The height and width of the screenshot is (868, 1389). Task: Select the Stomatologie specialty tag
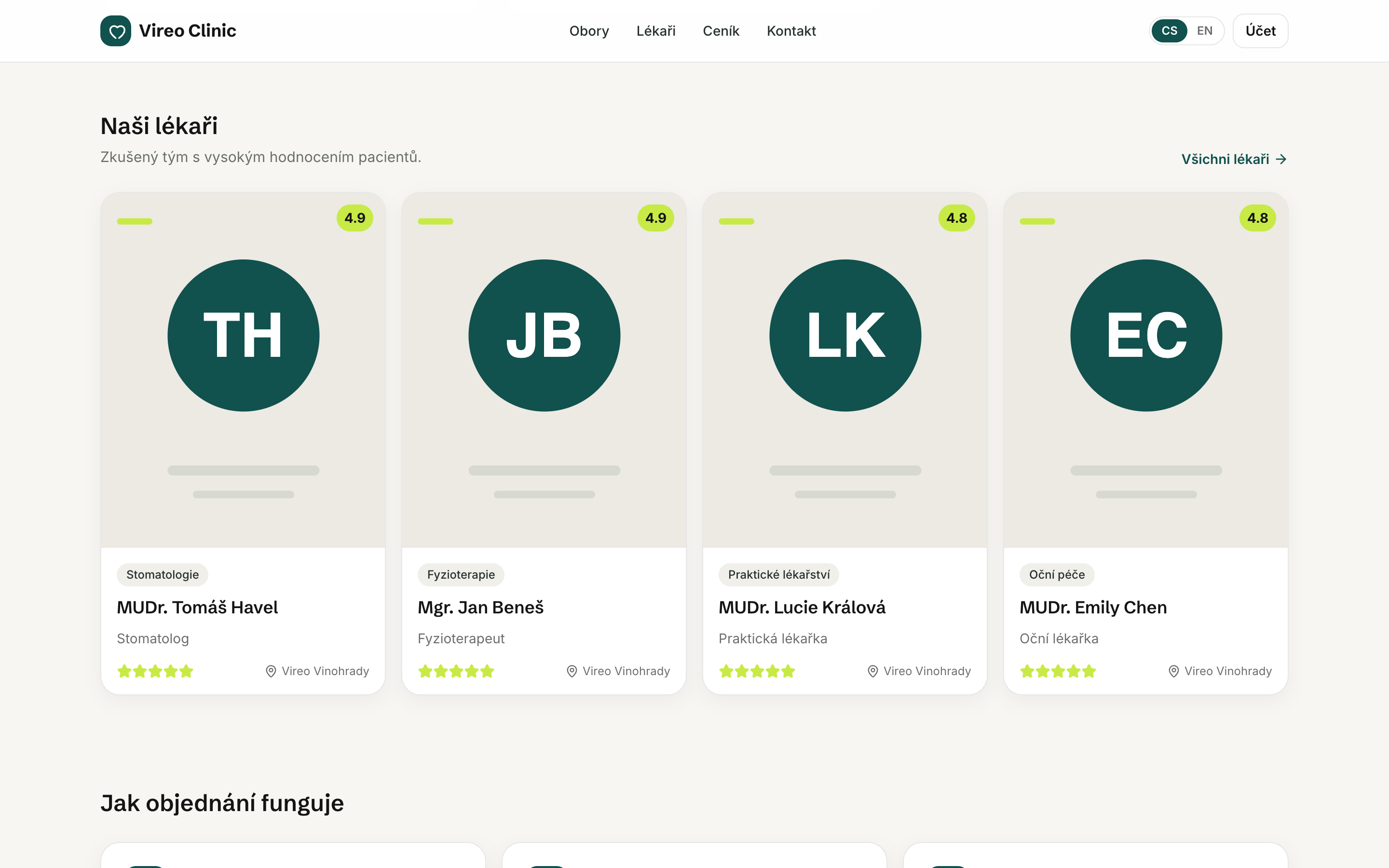[163, 575]
